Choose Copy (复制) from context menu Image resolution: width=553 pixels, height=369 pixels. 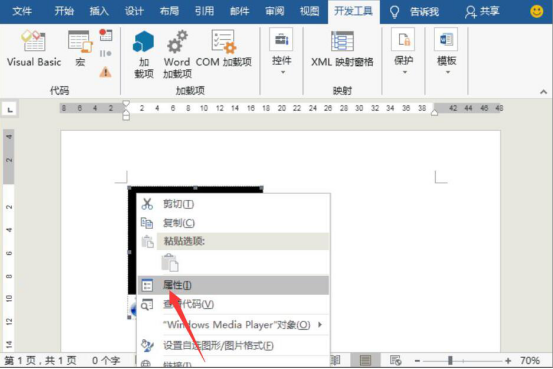[233, 223]
